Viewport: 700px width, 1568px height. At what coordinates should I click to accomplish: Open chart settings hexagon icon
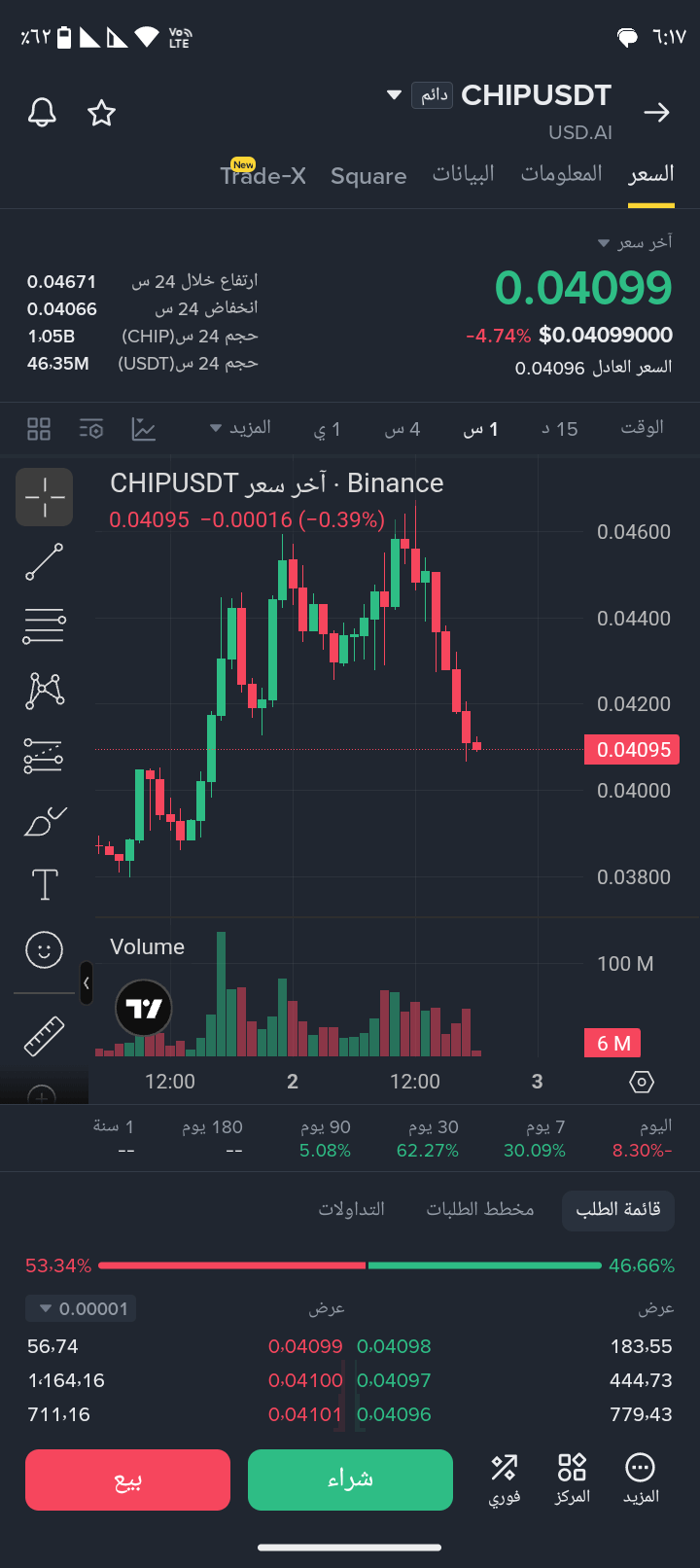tap(642, 1082)
